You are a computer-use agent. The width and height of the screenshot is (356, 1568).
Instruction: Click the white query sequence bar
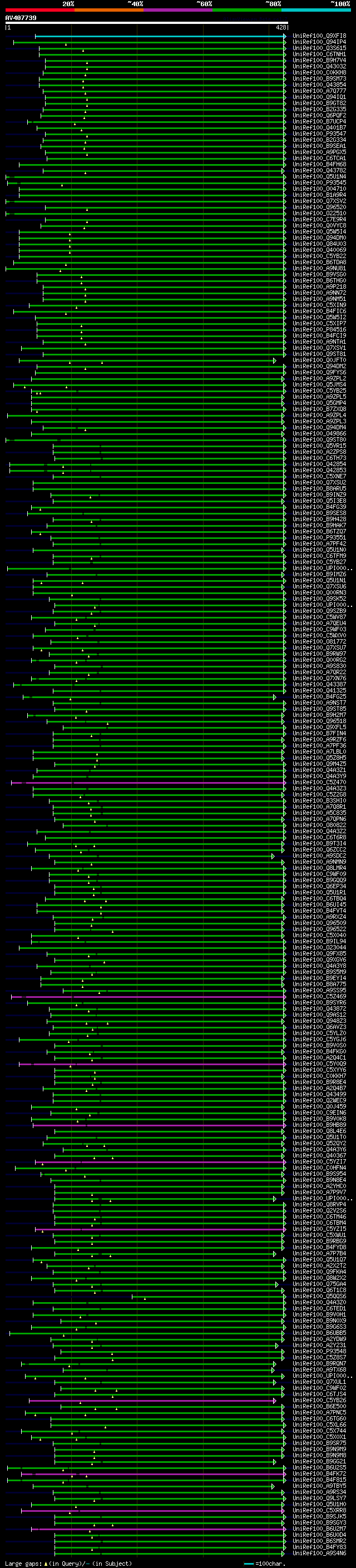(x=147, y=23)
